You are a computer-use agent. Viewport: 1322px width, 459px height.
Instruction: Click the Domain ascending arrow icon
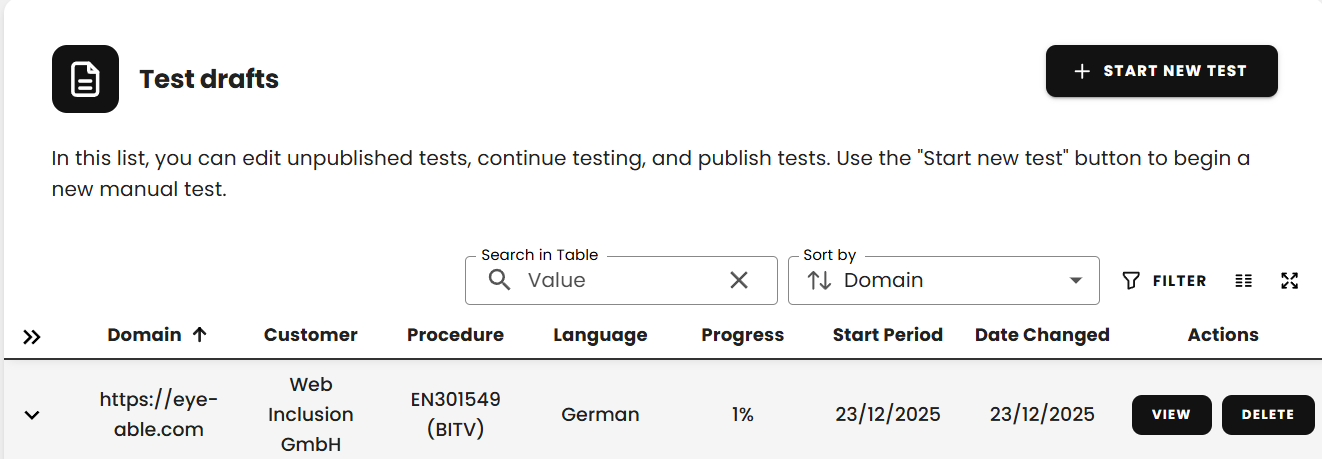tap(199, 335)
